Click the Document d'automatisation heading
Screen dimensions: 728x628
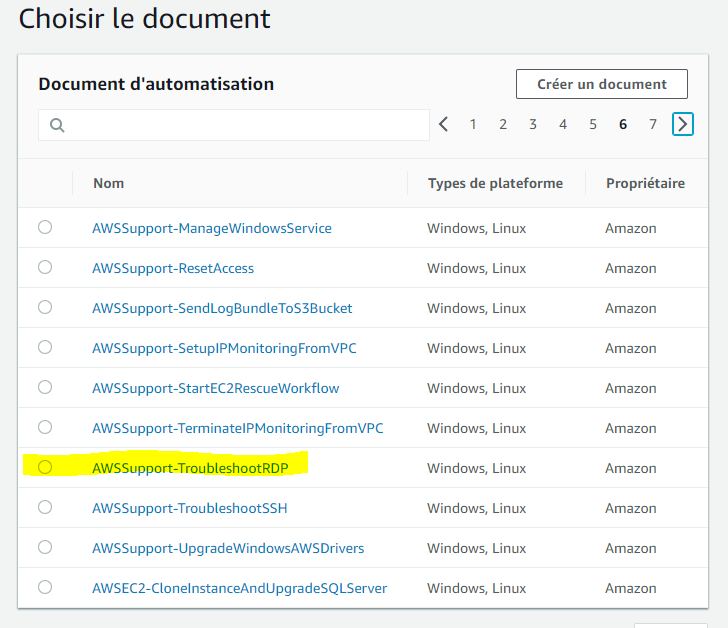pyautogui.click(x=156, y=84)
